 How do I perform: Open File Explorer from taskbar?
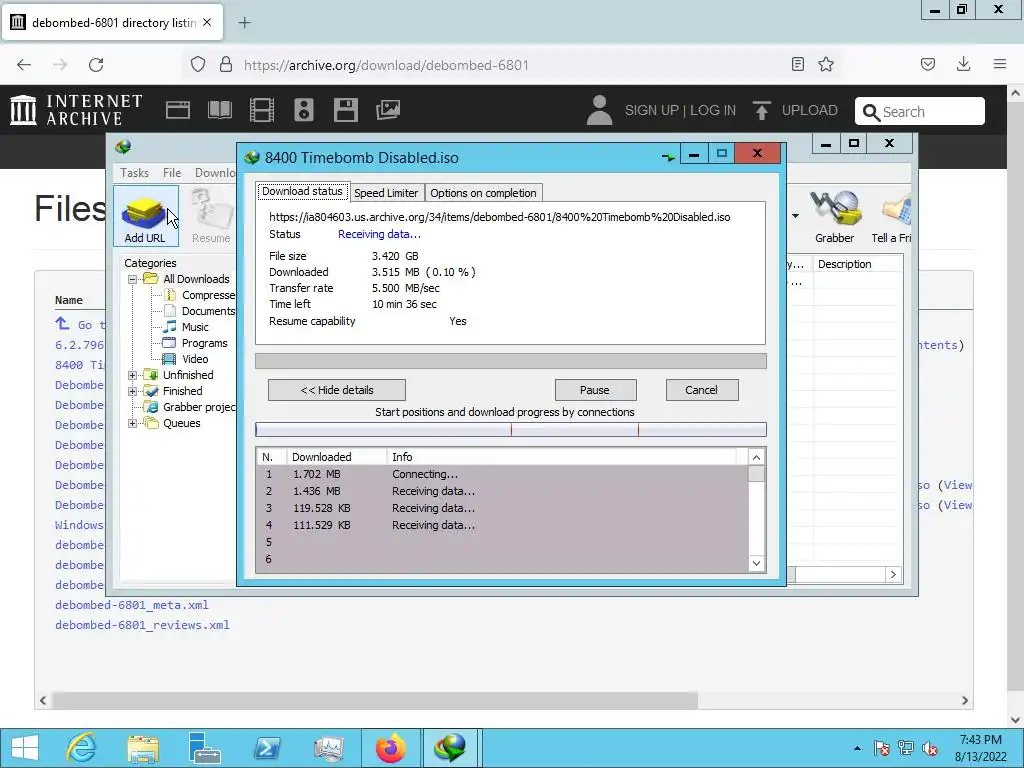point(143,748)
